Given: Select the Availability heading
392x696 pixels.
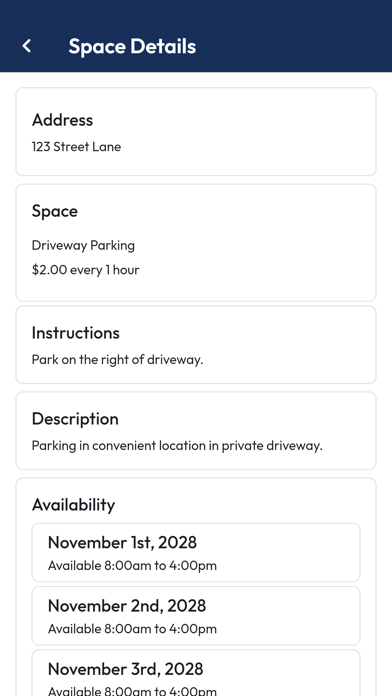Looking at the screenshot, I should coord(74,505).
